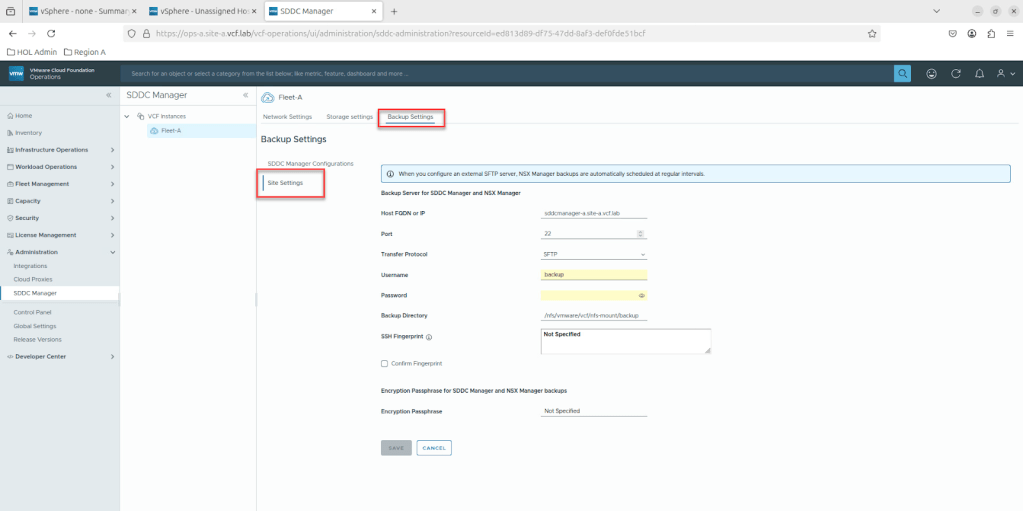Open SDDC Manager under Administration

click(35, 293)
